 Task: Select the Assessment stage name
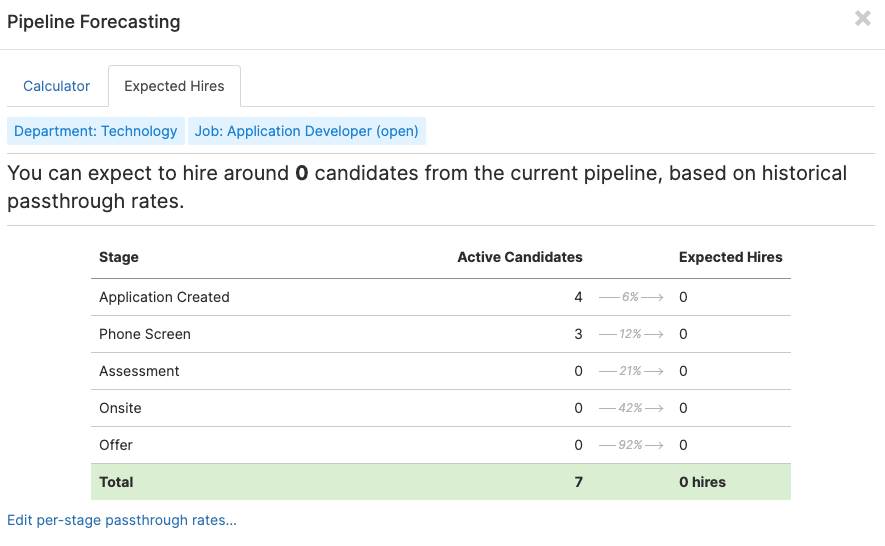(x=139, y=371)
